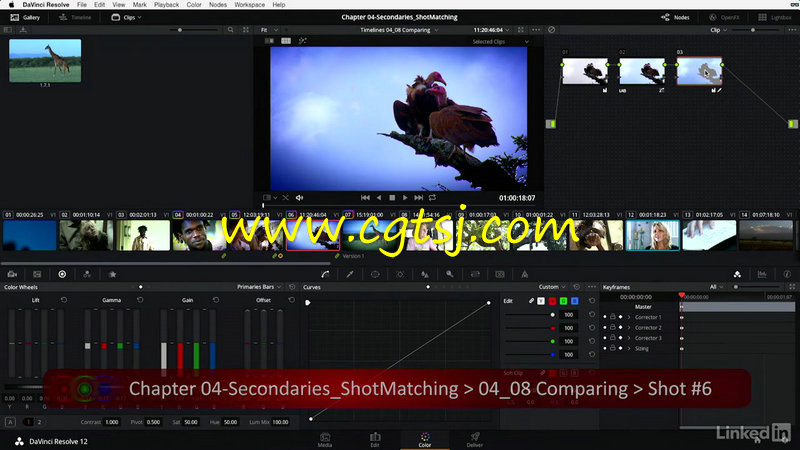Screen dimensions: 800x450
Task: Reset Lift color bars
Action: pos(64,300)
